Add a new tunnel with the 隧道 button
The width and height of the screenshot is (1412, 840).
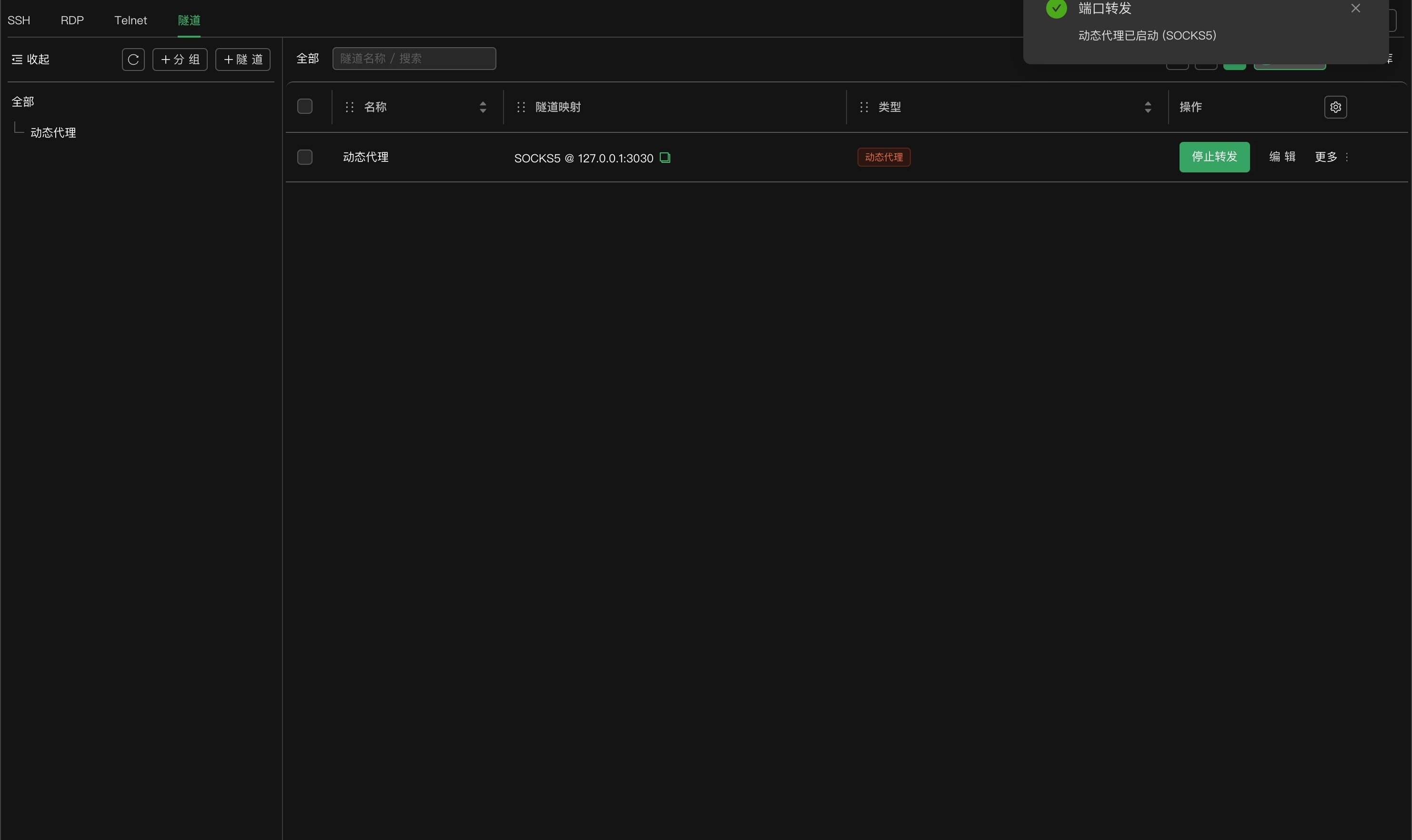[243, 60]
